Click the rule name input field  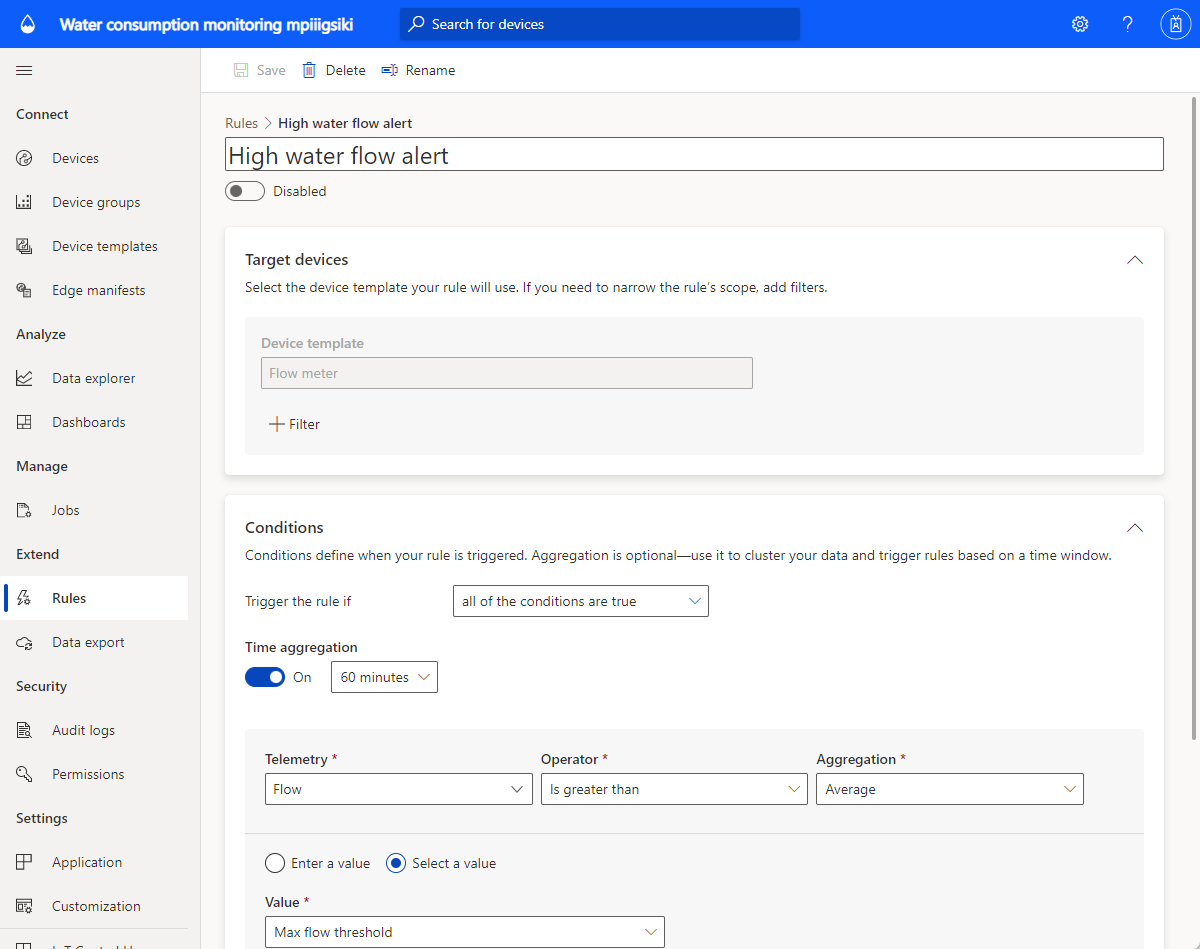click(694, 154)
